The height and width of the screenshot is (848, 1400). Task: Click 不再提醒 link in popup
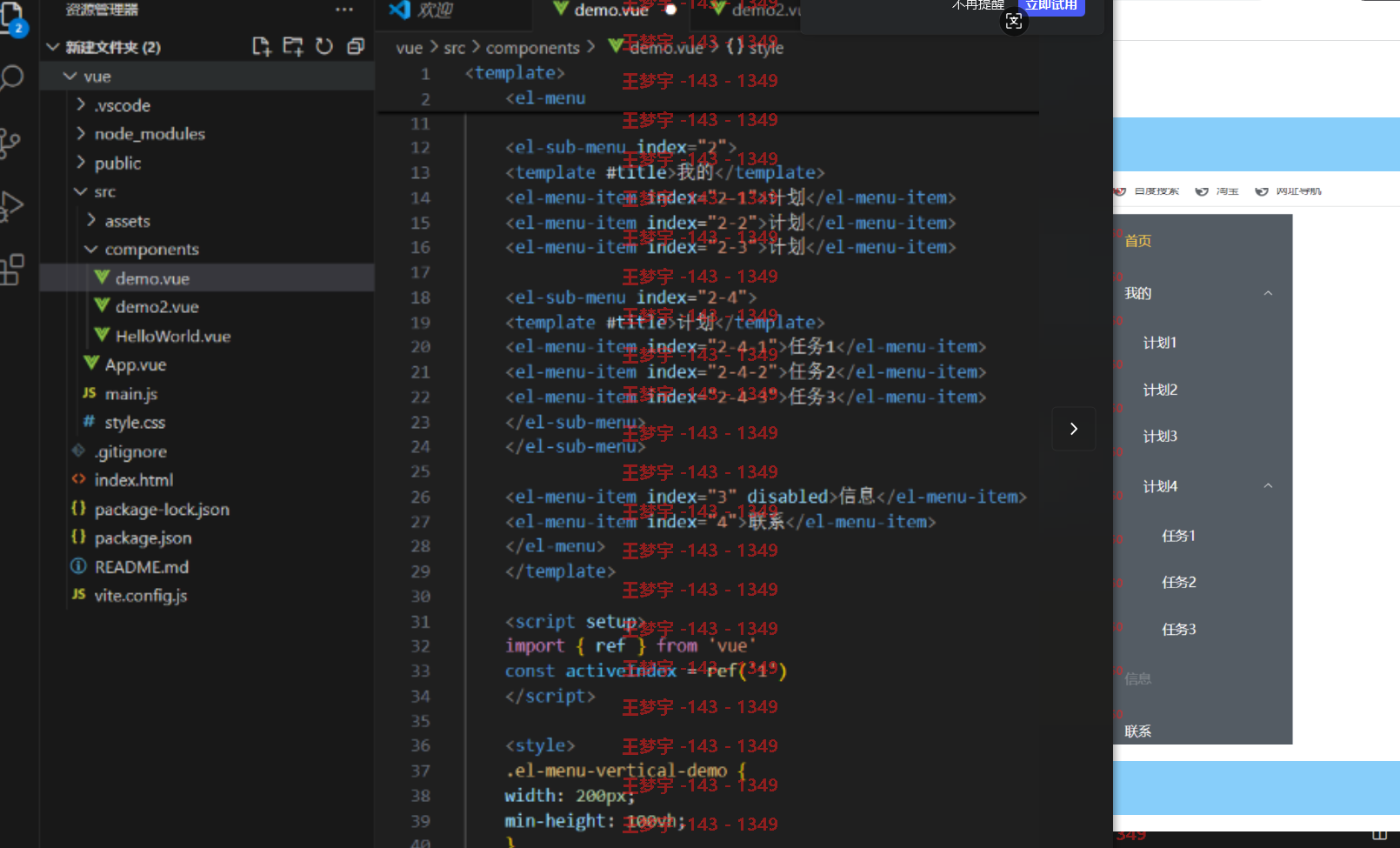(977, 5)
